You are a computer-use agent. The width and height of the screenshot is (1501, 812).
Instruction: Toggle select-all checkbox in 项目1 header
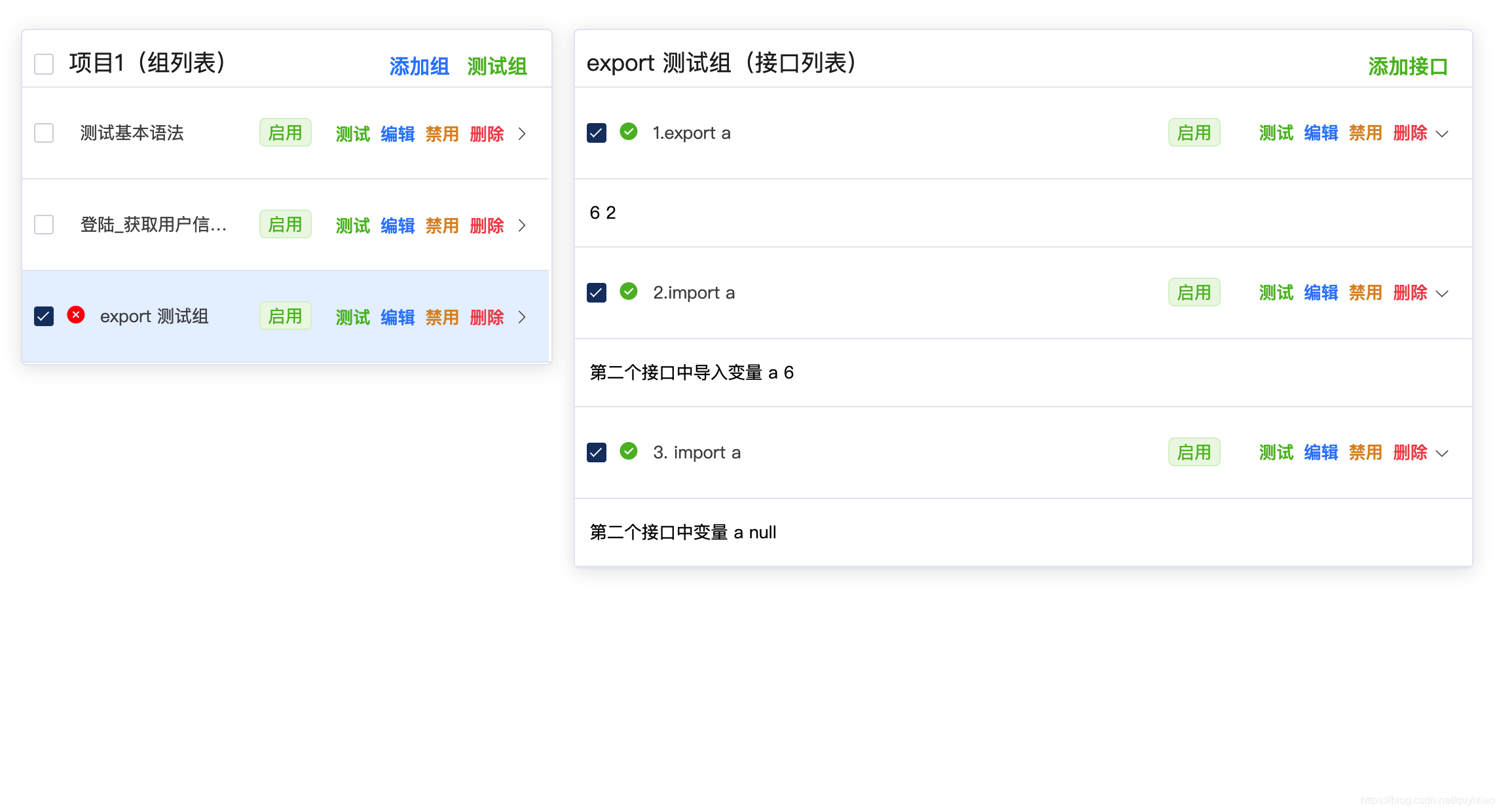pyautogui.click(x=44, y=64)
